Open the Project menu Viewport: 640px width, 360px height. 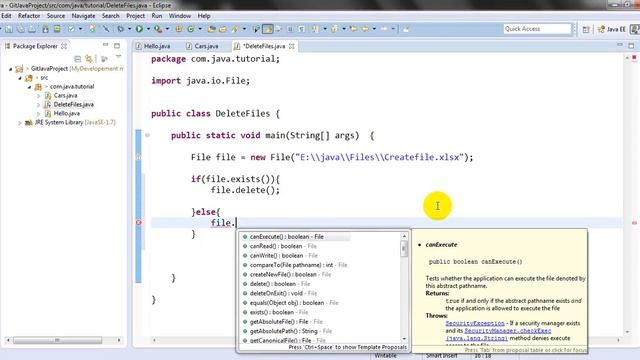(x=136, y=16)
